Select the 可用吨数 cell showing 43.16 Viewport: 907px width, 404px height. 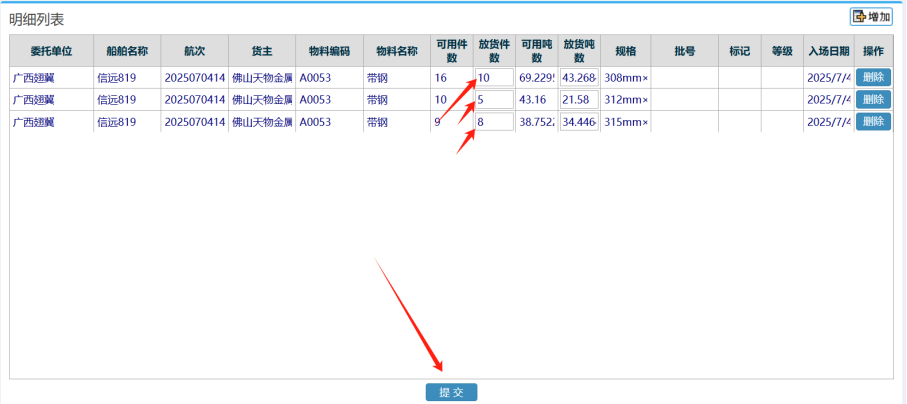coord(537,99)
